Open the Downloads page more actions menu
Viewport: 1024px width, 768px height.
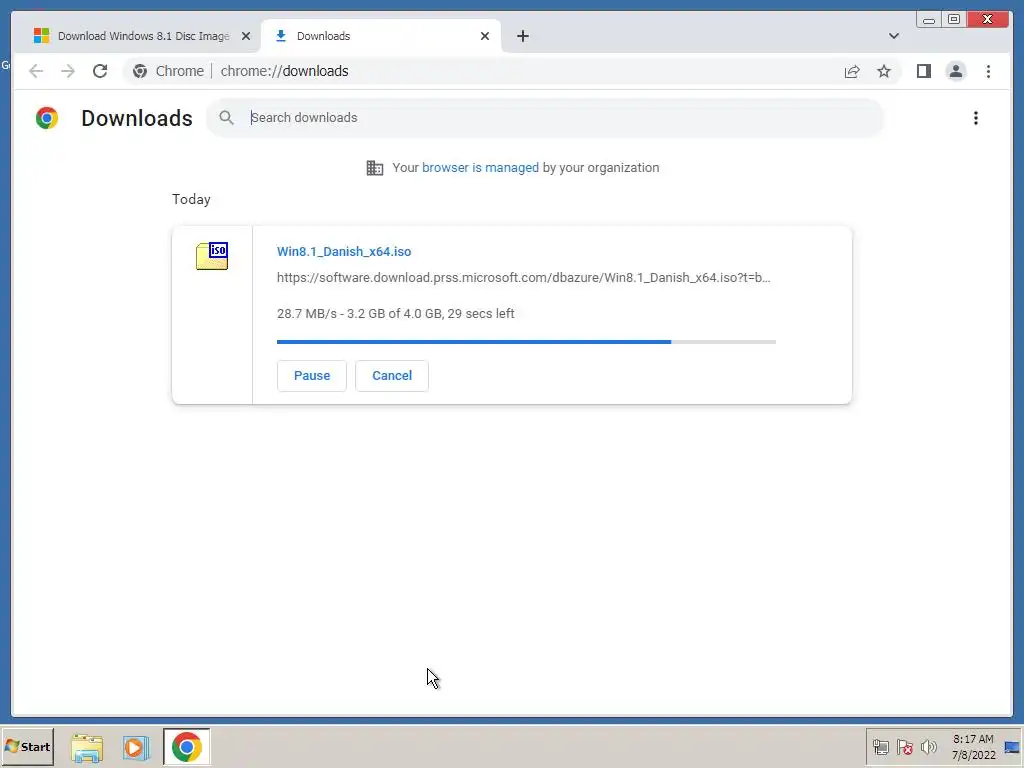(976, 118)
